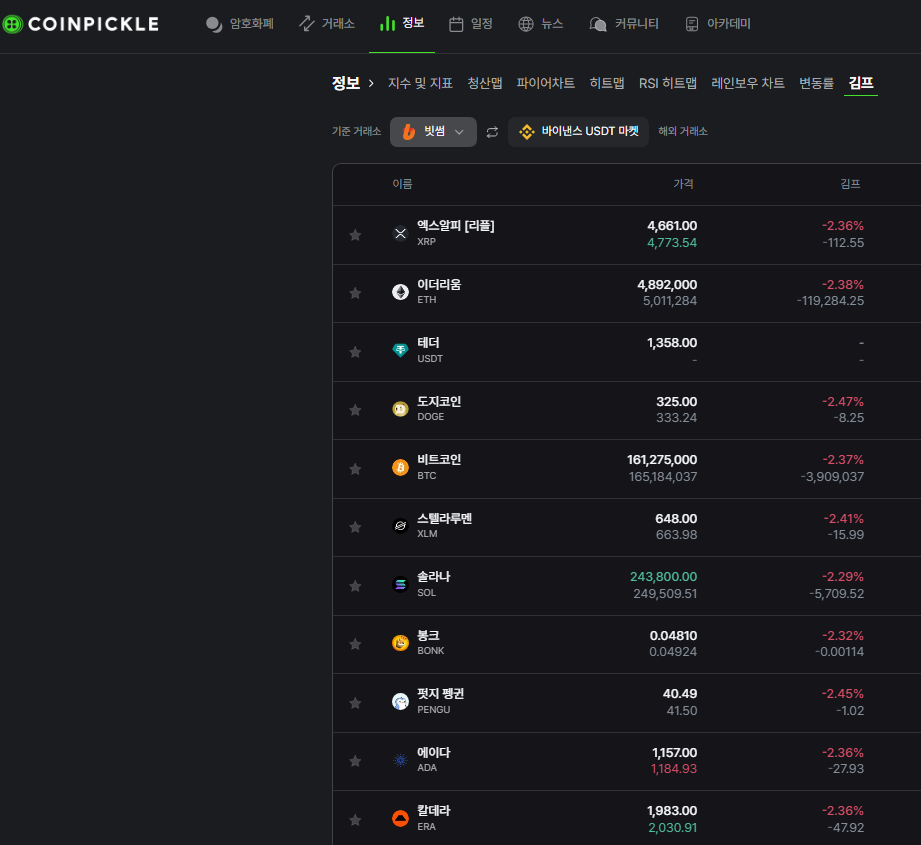Screen dimensions: 921x845
Task: Sort by the 김프 column header
Action: click(850, 184)
